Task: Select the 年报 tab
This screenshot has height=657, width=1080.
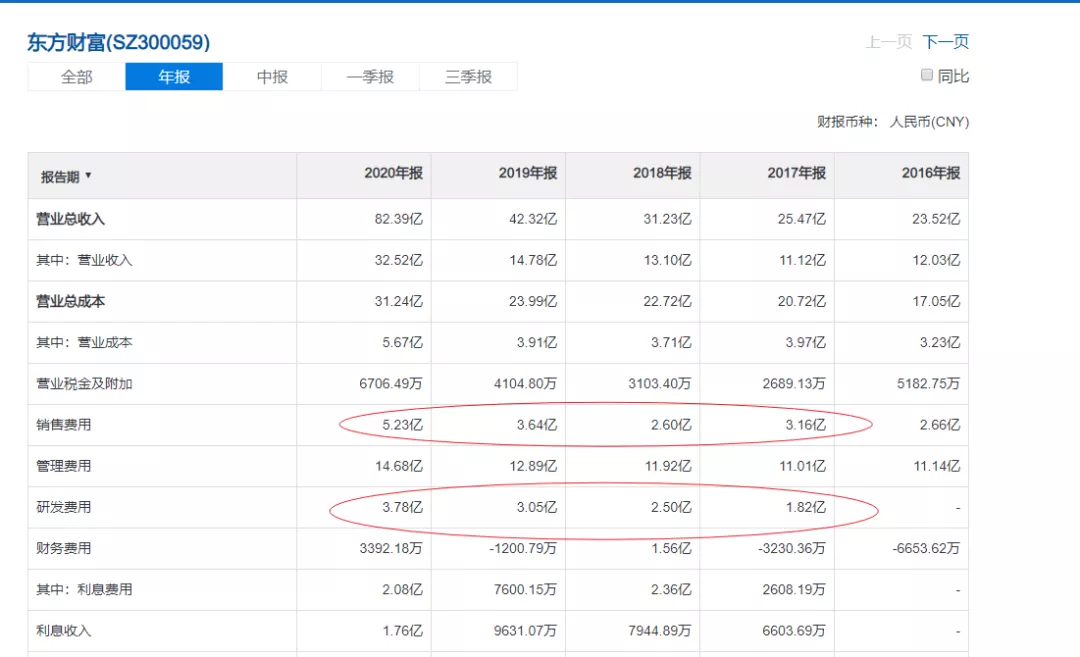Action: tap(174, 77)
